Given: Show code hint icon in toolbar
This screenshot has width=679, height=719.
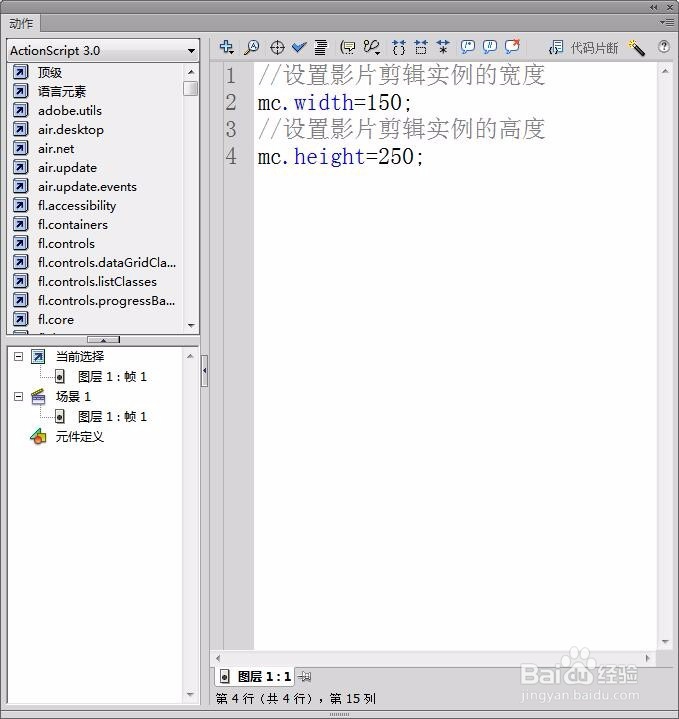Looking at the screenshot, I should (348, 47).
